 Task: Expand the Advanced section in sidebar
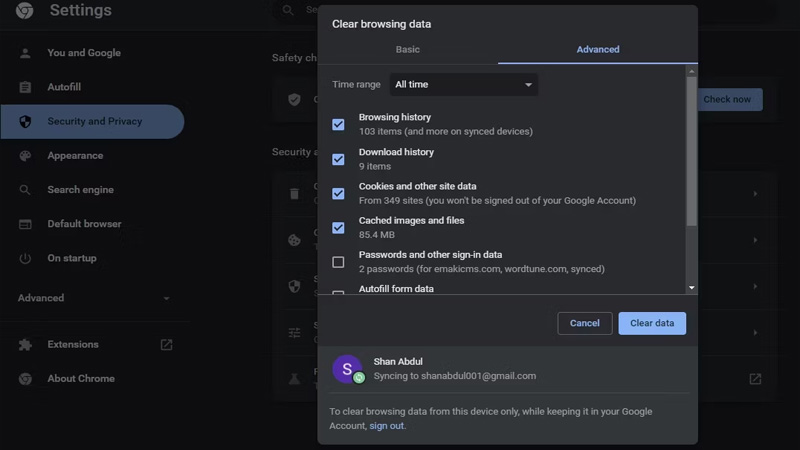pos(93,298)
